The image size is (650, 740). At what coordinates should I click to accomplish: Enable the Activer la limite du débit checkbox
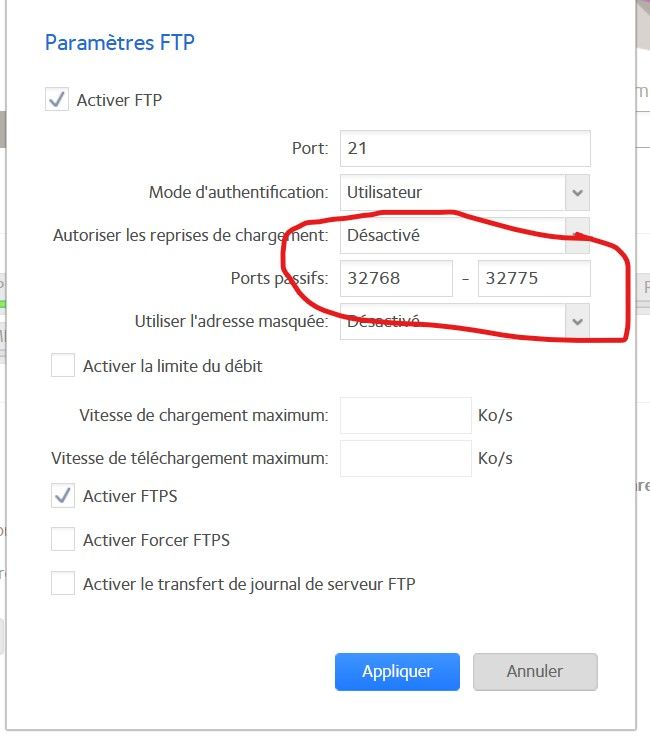(63, 366)
